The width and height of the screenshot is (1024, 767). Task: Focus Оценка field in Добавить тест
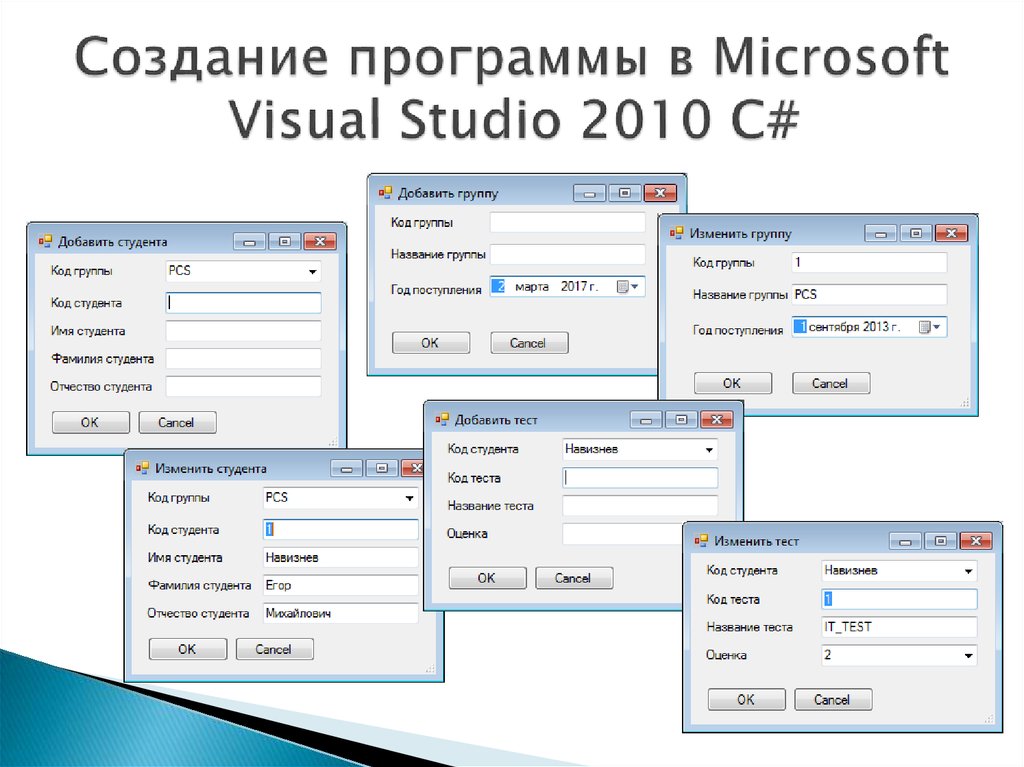pyautogui.click(x=624, y=534)
